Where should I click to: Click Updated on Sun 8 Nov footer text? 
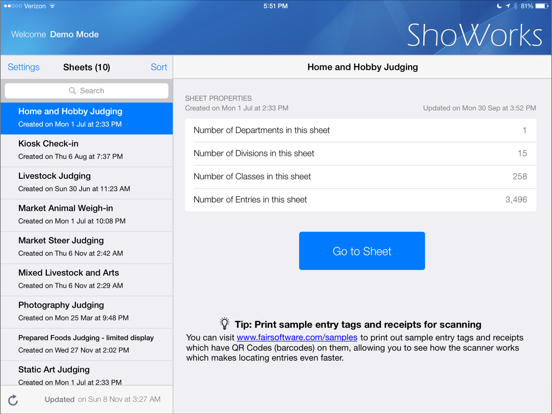point(102,399)
